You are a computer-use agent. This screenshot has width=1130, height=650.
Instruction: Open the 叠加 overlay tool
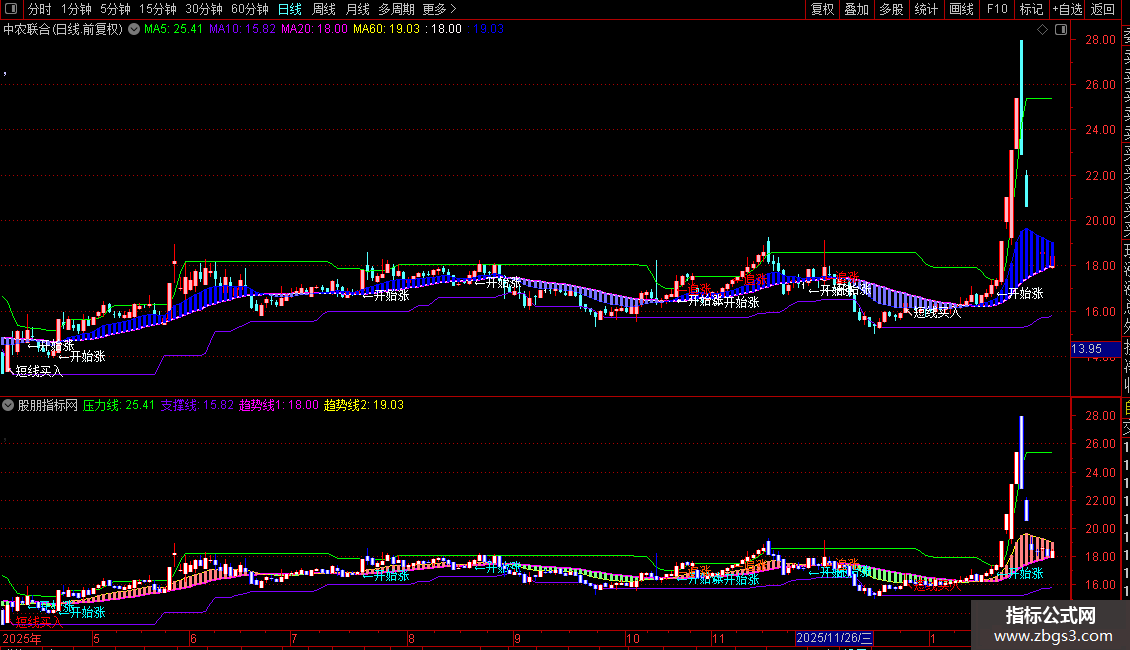pyautogui.click(x=856, y=9)
